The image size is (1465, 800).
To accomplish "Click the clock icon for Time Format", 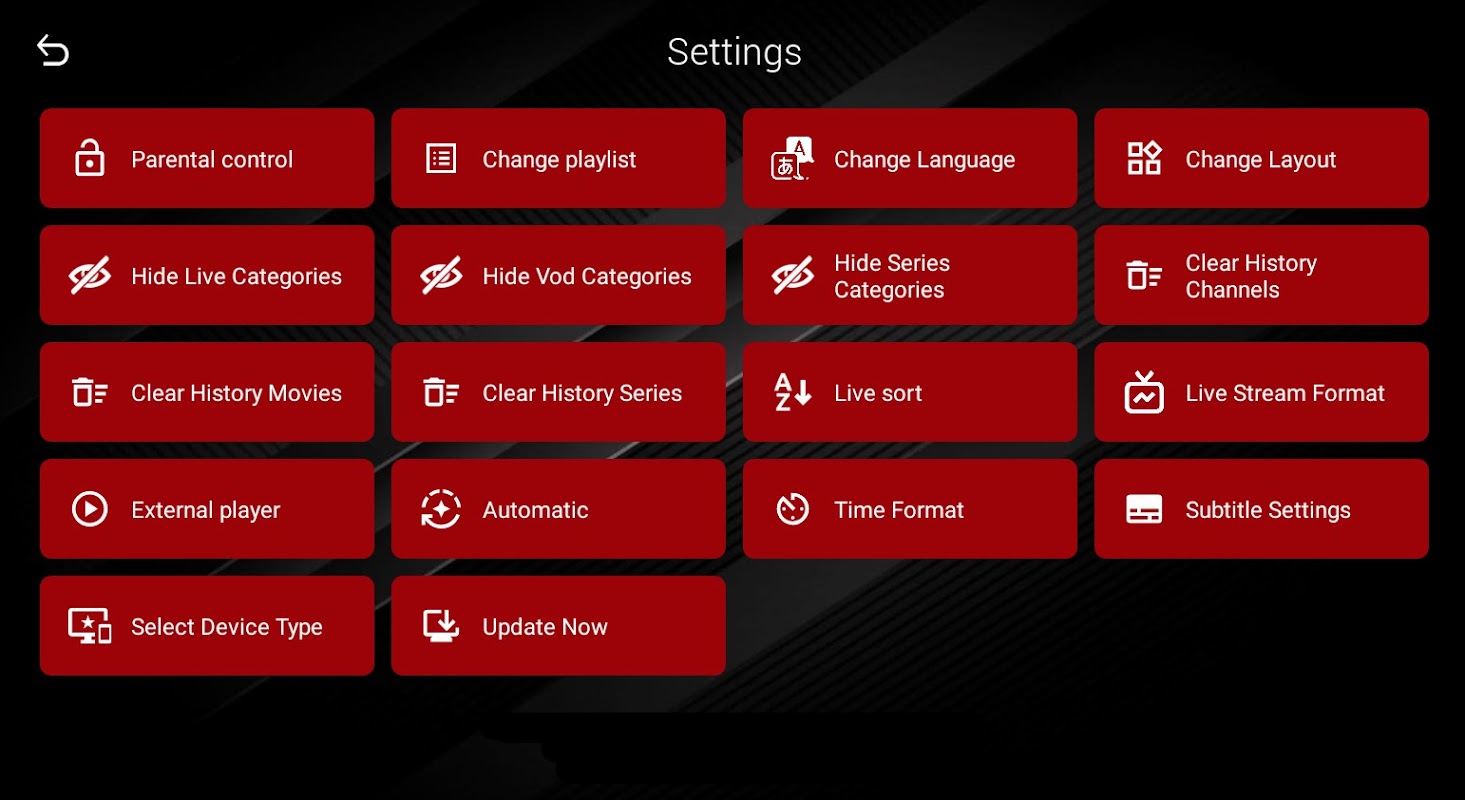I will click(793, 509).
